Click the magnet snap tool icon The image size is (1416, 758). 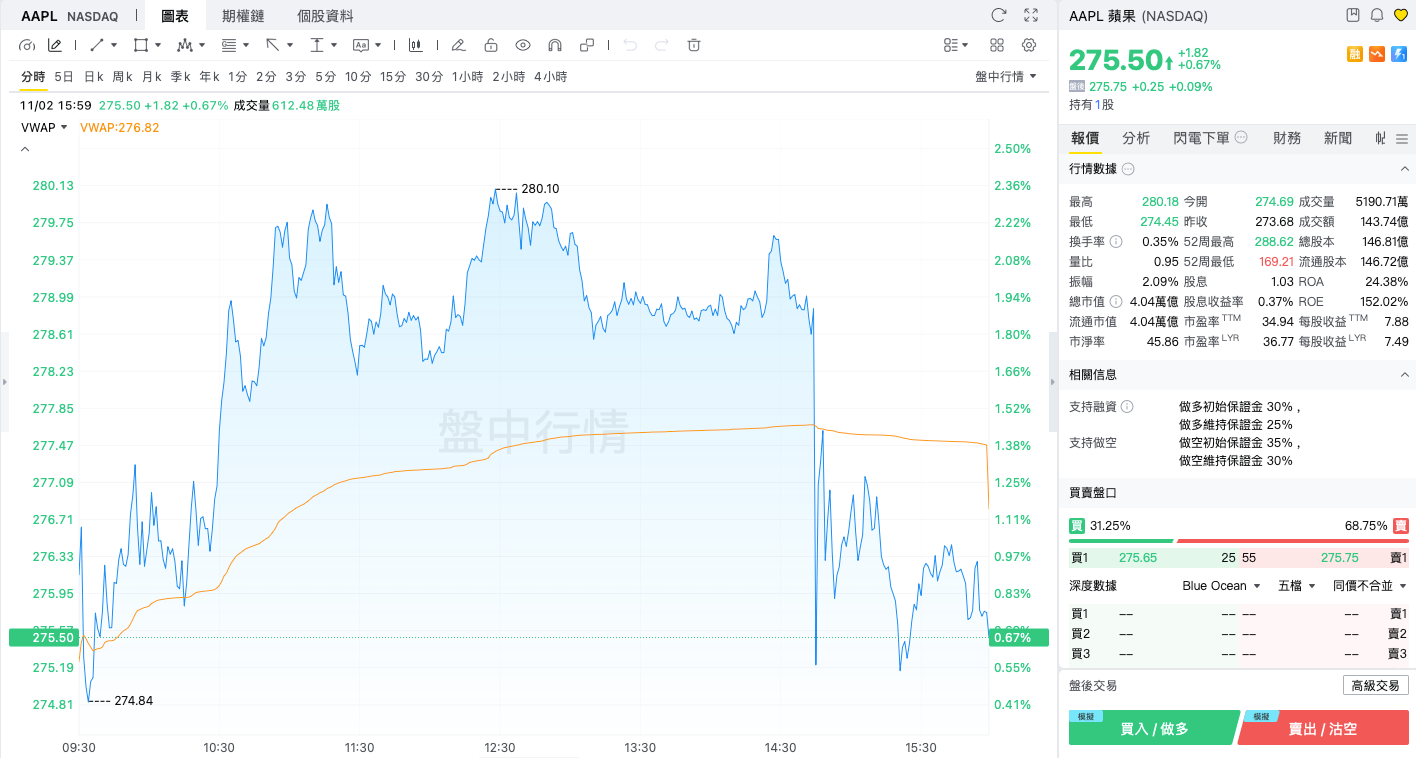[x=554, y=45]
